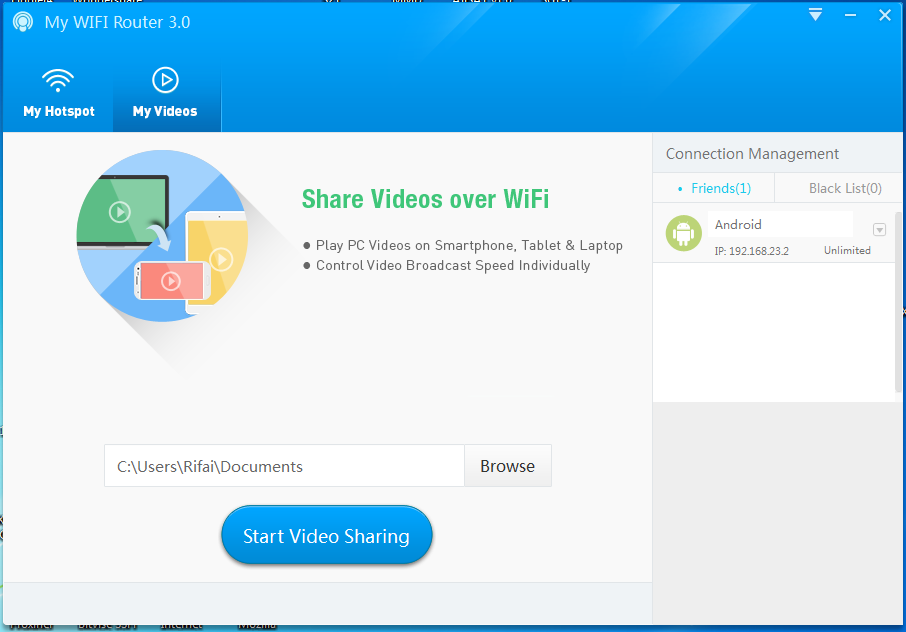Image resolution: width=906 pixels, height=632 pixels.
Task: Click the Share Videos illustration graphic
Action: click(x=162, y=236)
